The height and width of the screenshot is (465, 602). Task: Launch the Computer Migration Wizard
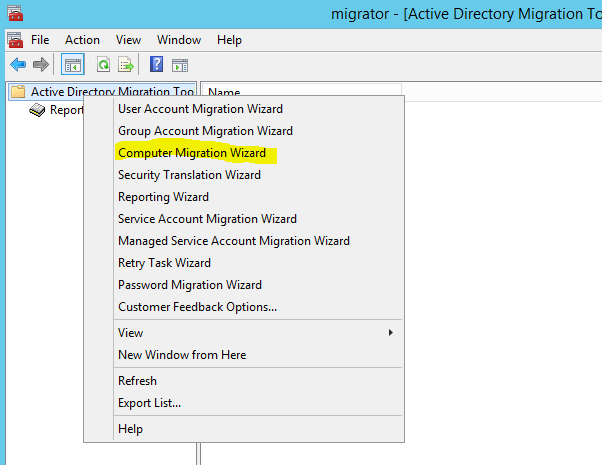coord(192,153)
